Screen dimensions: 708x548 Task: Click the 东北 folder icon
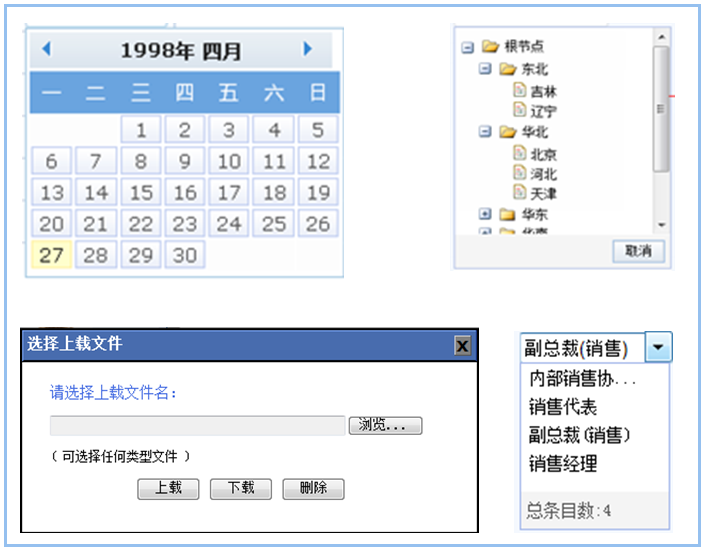pyautogui.click(x=507, y=69)
